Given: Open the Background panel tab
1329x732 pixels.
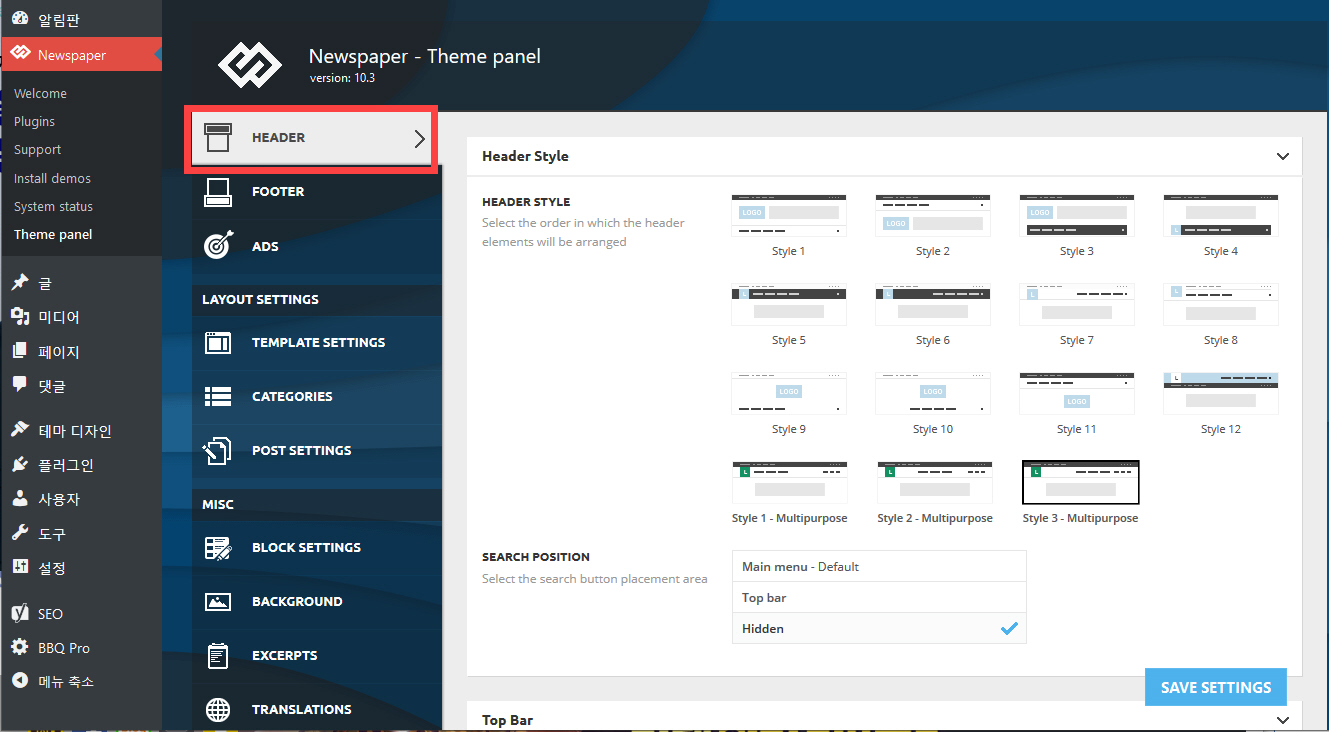Looking at the screenshot, I should 317,601.
